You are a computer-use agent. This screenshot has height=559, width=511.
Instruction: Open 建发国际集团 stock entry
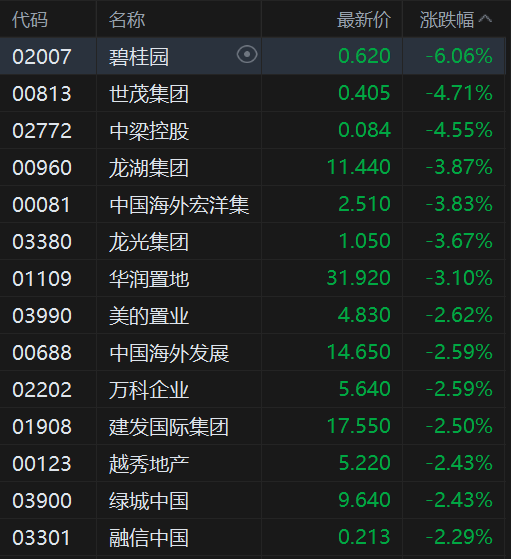click(x=169, y=427)
